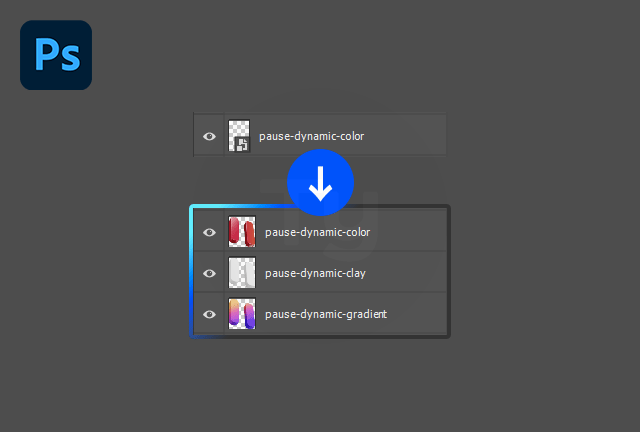Select the pause-dynamic-gradient layer name
Screen dimensions: 640x432
[326, 314]
